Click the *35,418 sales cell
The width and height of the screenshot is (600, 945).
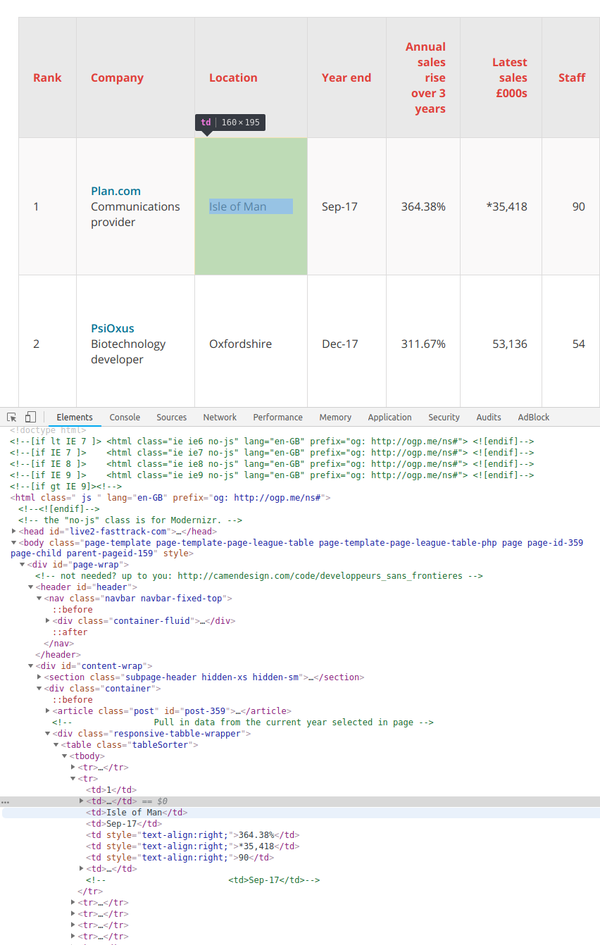click(501, 207)
